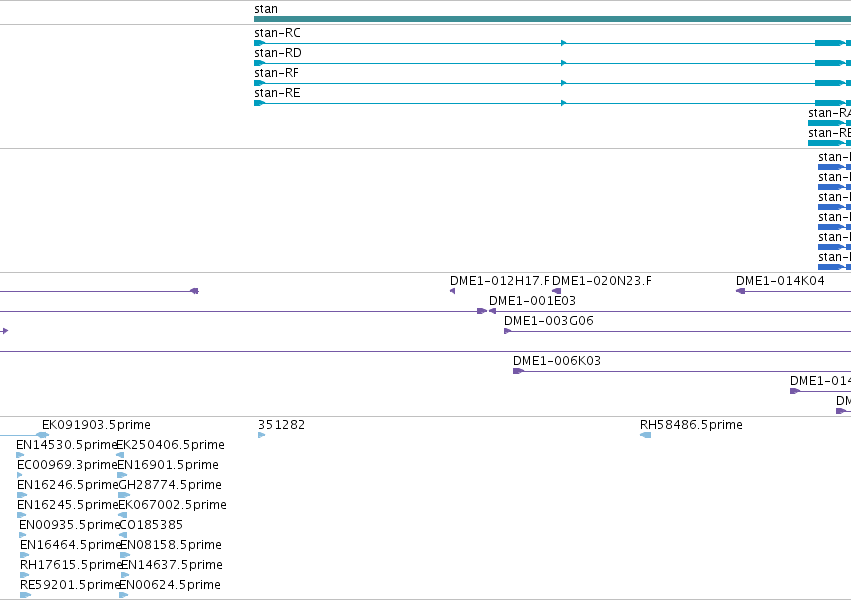Click the EN00624.5prime feature arrow

click(124, 596)
